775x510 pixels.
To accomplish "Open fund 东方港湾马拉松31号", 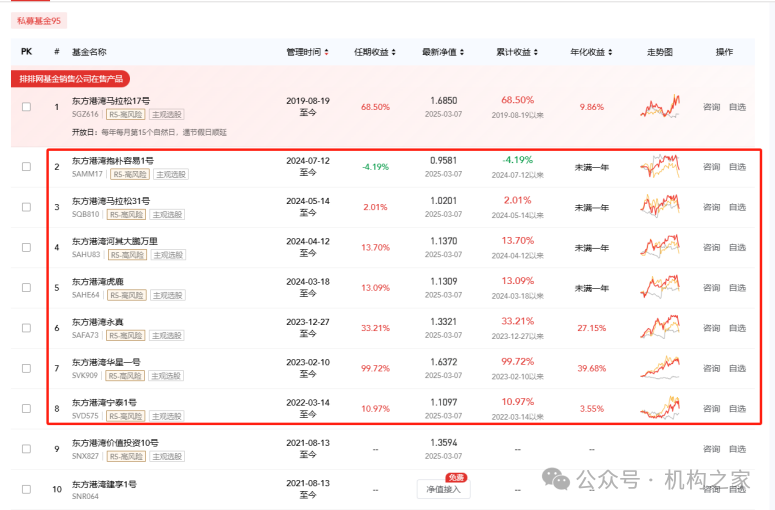I will click(x=111, y=201).
